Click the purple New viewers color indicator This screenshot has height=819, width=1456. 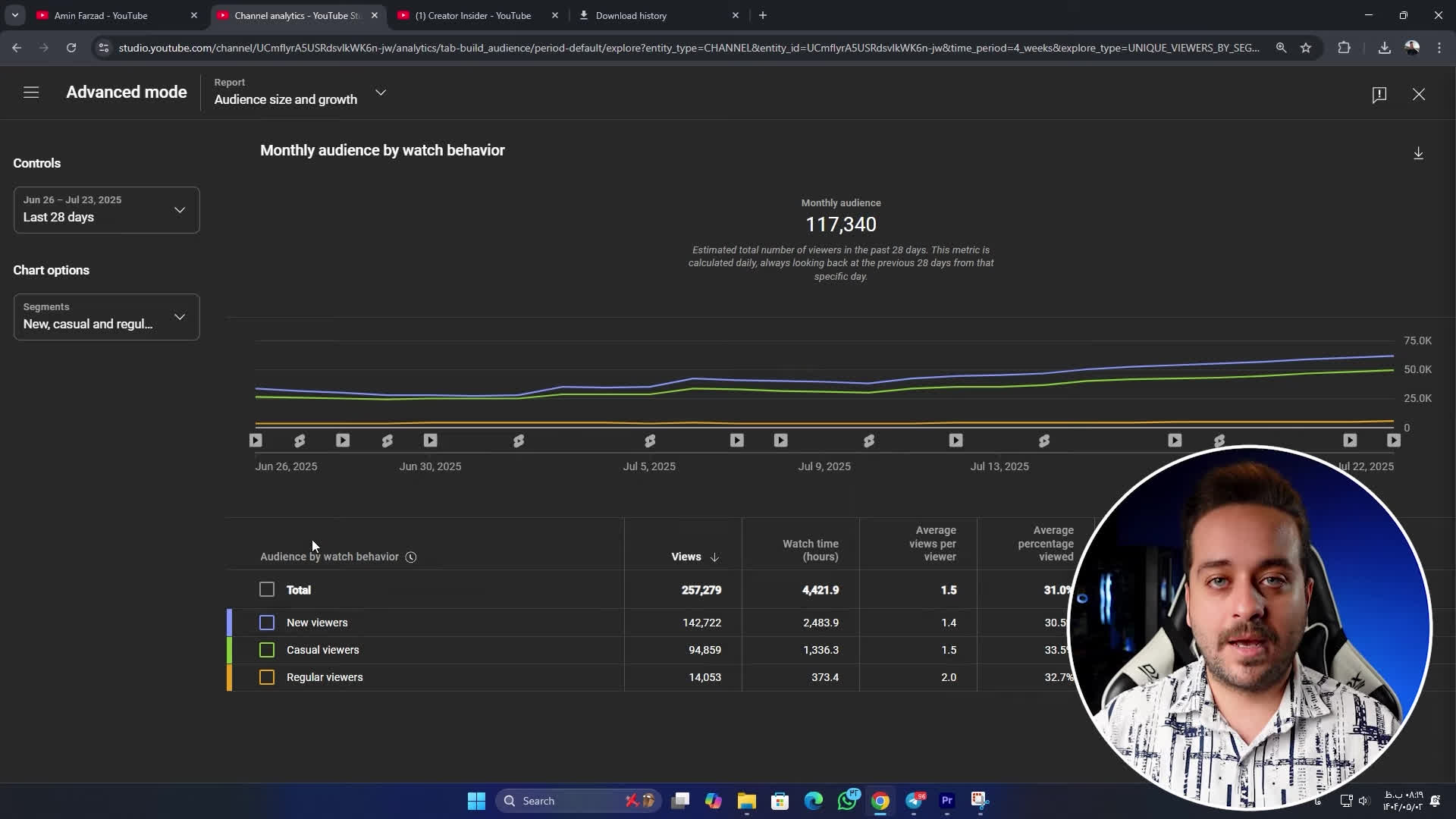(230, 623)
